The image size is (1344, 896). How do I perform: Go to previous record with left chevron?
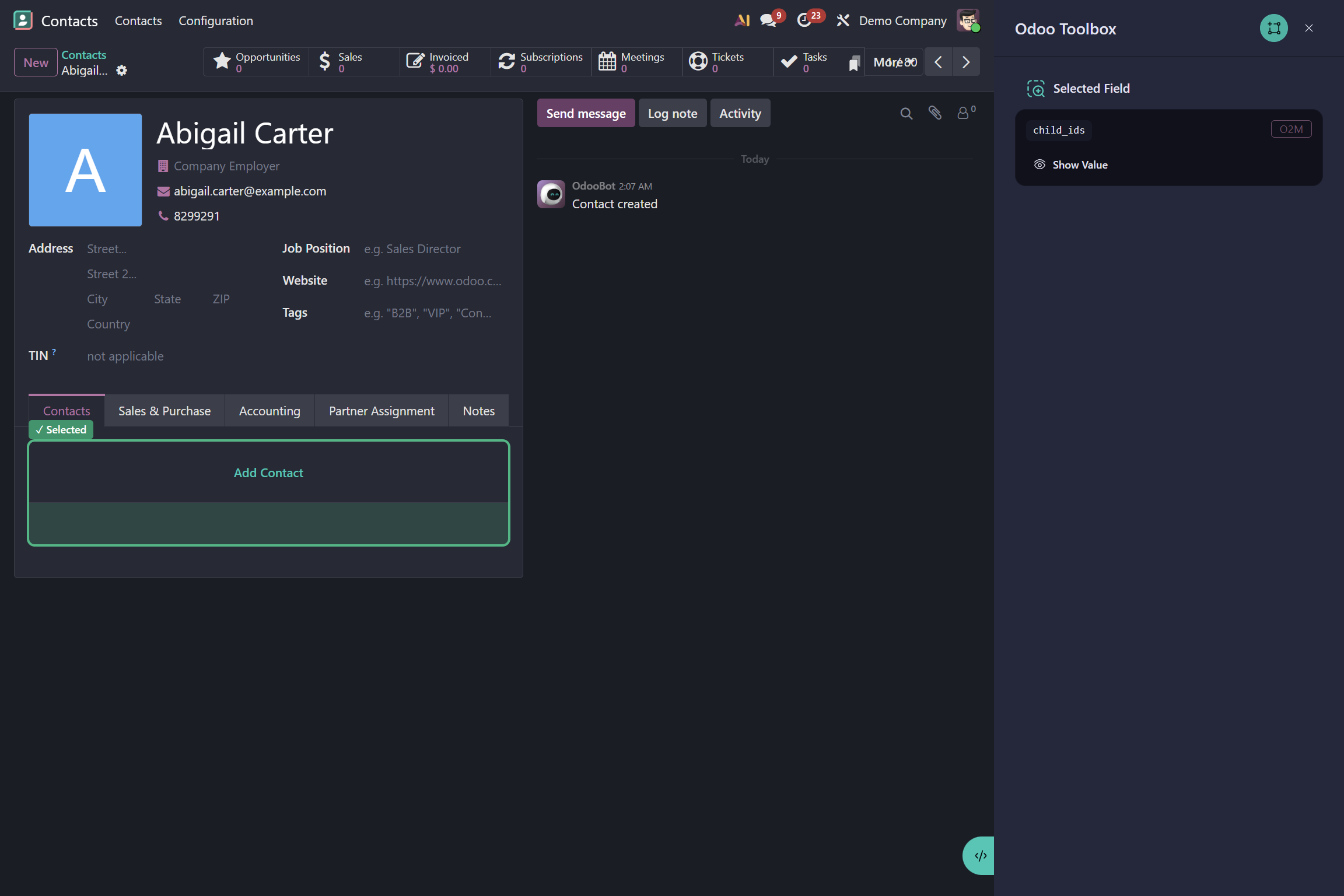point(939,62)
